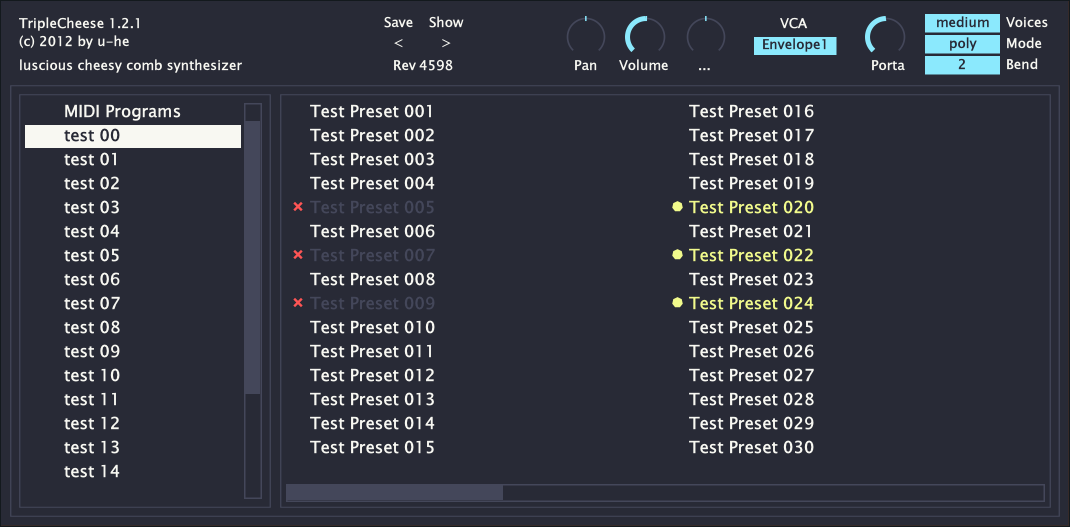Click the yellow dot beside Test Preset 022
The height and width of the screenshot is (527, 1070).
pos(677,255)
